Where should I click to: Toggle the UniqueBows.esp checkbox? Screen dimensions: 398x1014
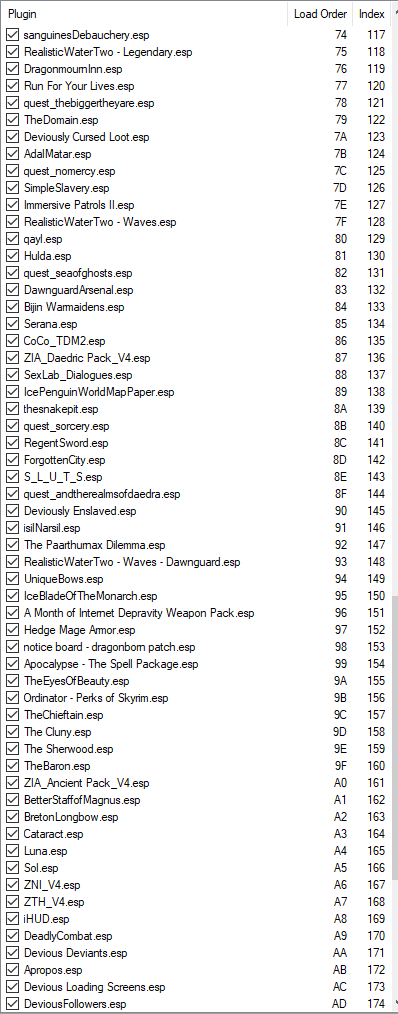[x=12, y=579]
